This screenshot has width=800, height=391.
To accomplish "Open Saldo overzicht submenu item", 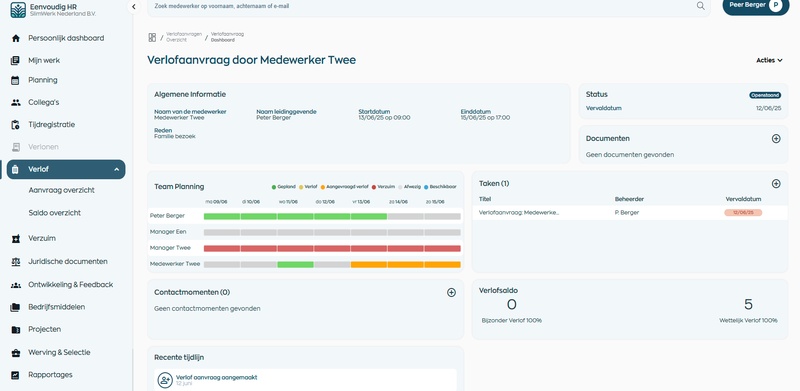I will [55, 213].
